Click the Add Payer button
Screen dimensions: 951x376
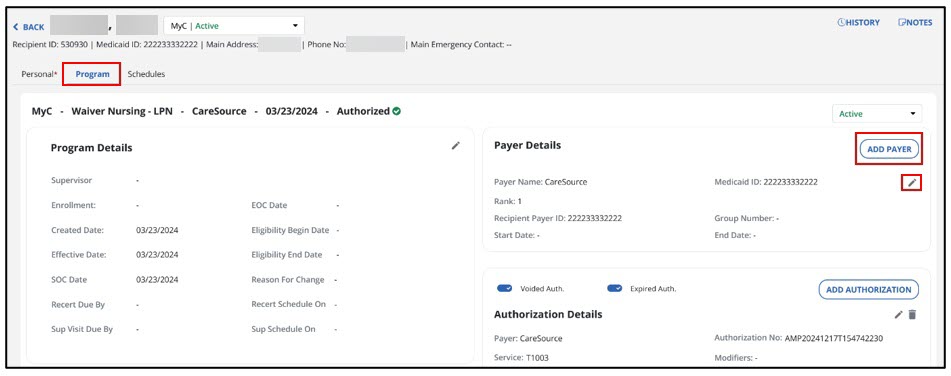tap(889, 149)
